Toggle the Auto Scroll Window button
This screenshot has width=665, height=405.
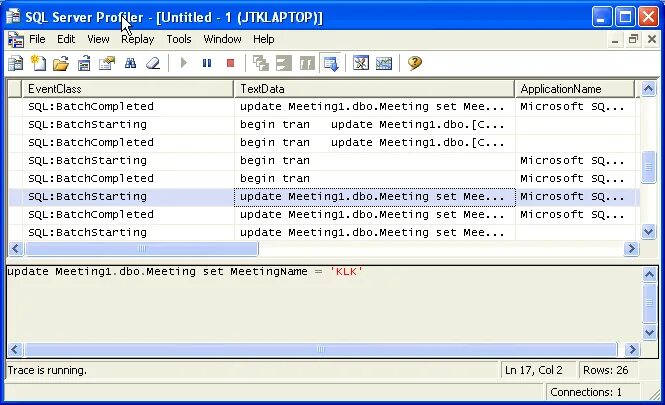330,64
